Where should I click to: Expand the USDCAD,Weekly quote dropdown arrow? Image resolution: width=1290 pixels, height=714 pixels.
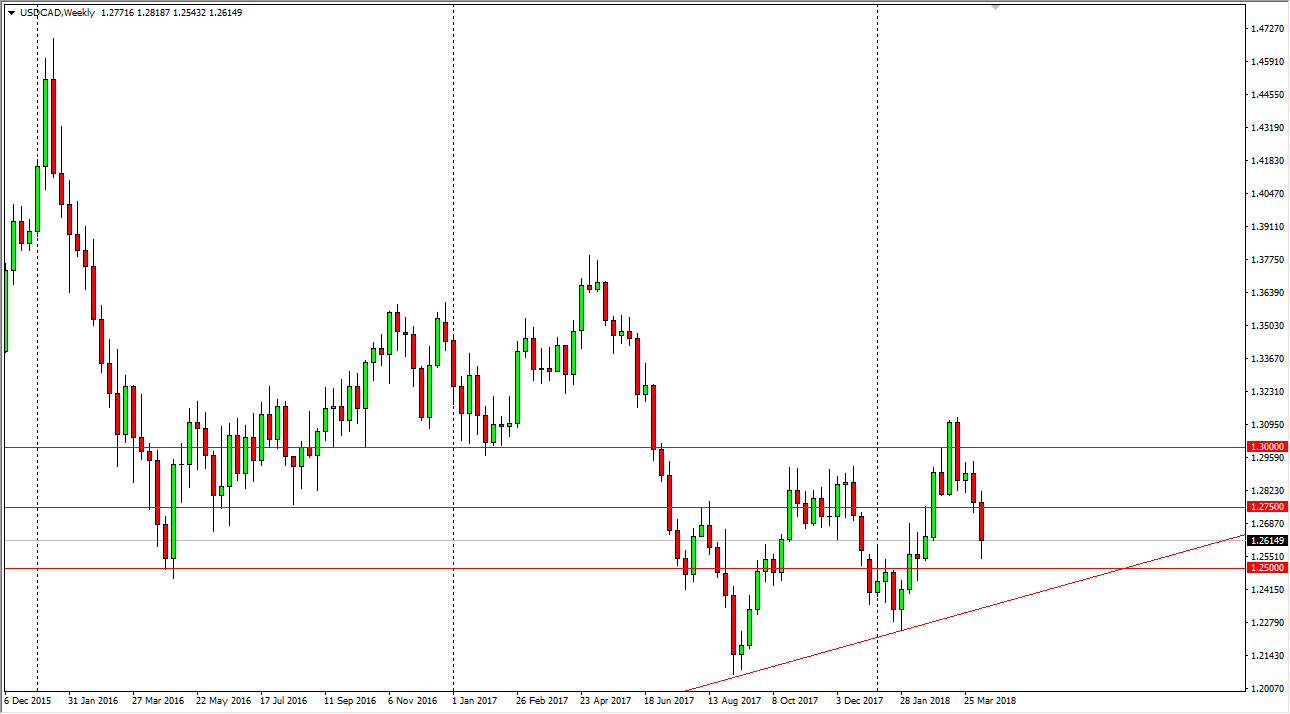(x=10, y=15)
